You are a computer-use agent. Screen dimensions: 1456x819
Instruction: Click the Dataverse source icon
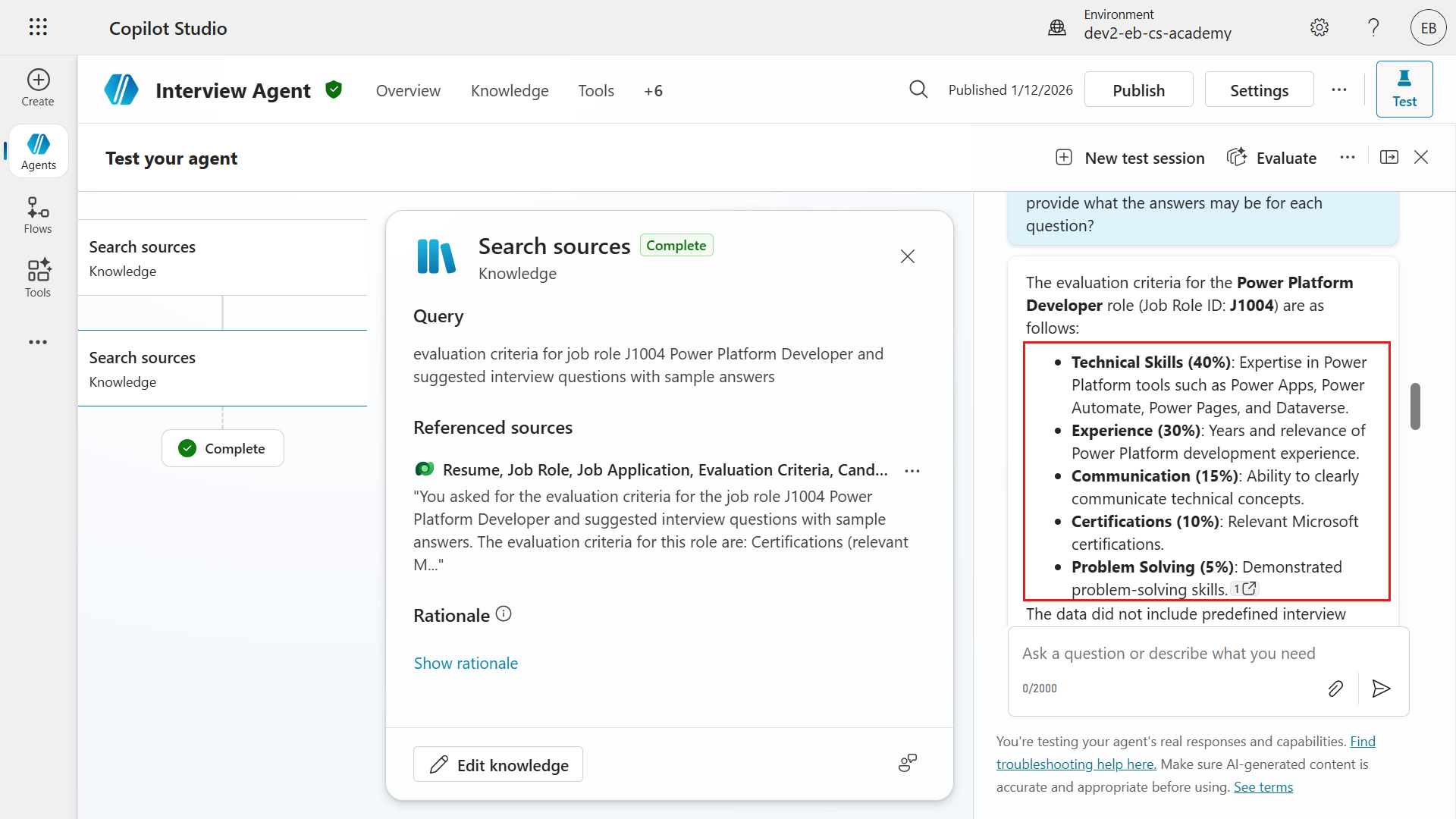pos(425,469)
